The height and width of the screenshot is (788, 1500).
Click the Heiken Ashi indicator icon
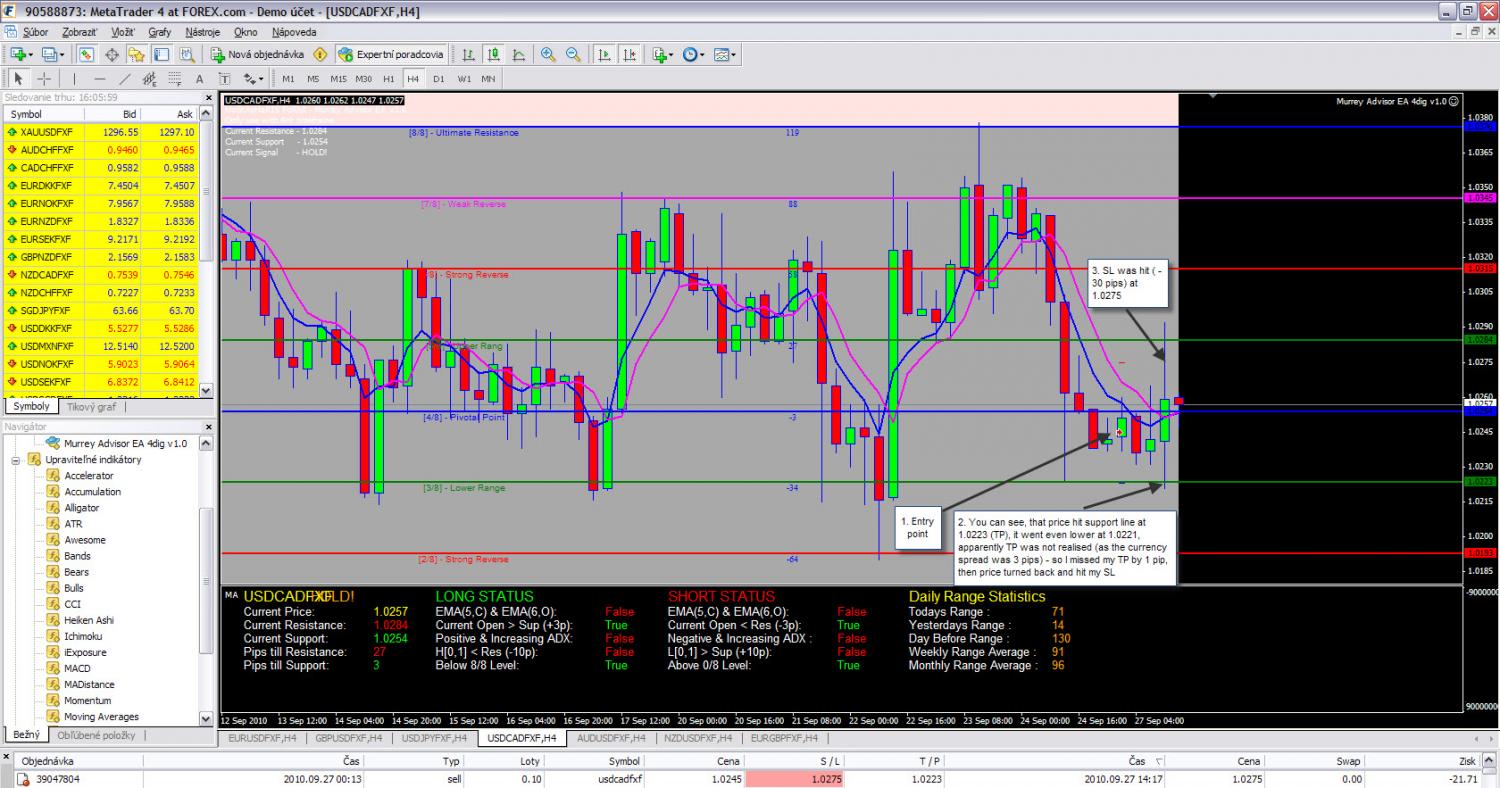pyautogui.click(x=53, y=620)
